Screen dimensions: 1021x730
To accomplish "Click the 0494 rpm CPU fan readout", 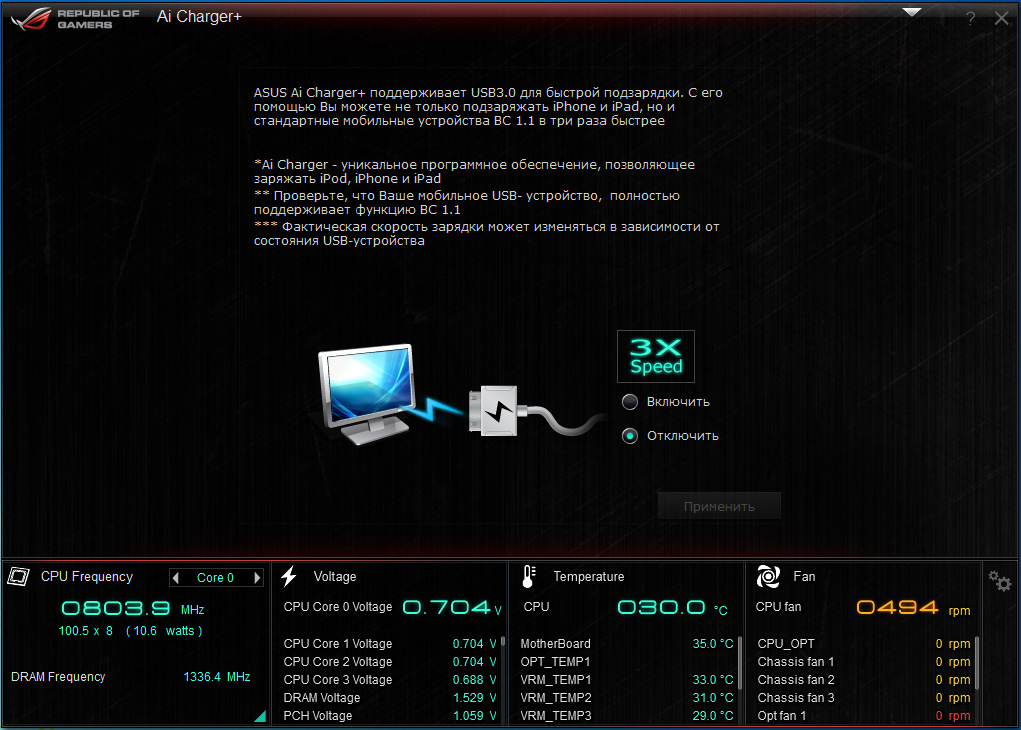I will tap(913, 608).
